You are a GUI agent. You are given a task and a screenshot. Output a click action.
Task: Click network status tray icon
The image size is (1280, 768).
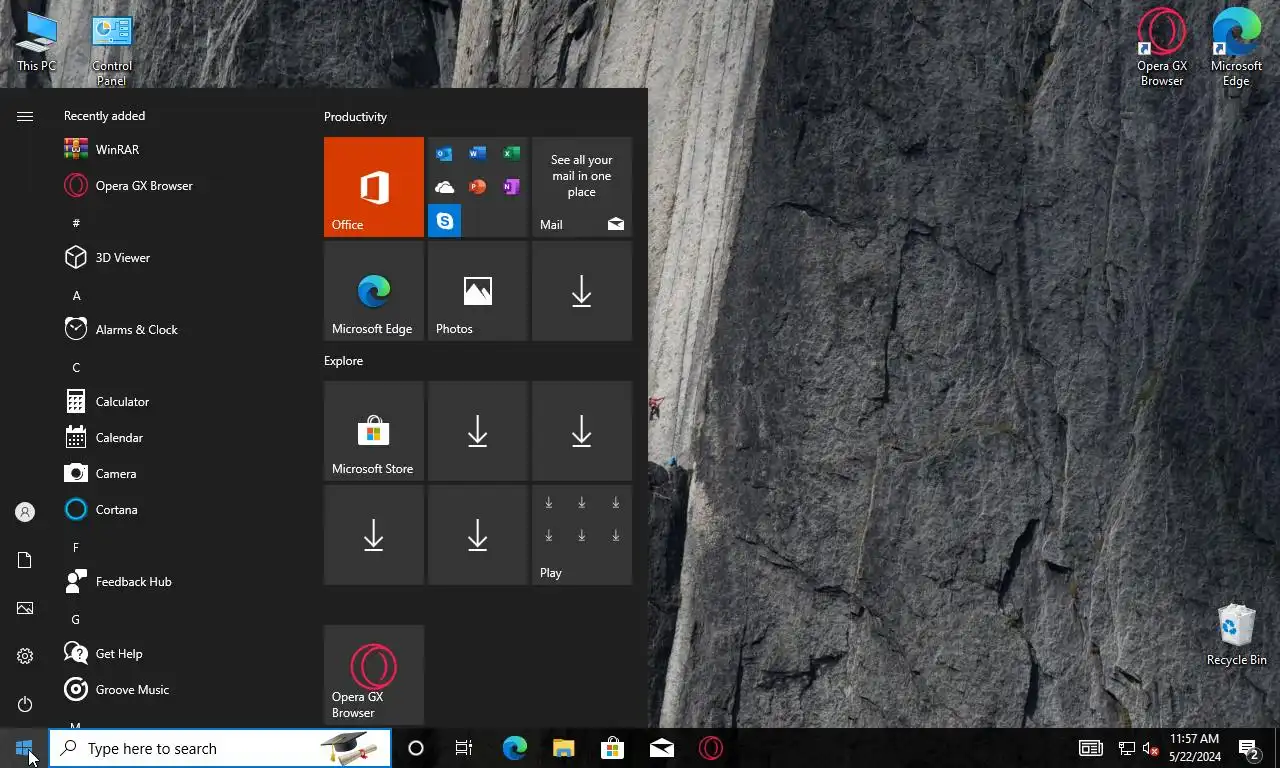tap(1126, 748)
